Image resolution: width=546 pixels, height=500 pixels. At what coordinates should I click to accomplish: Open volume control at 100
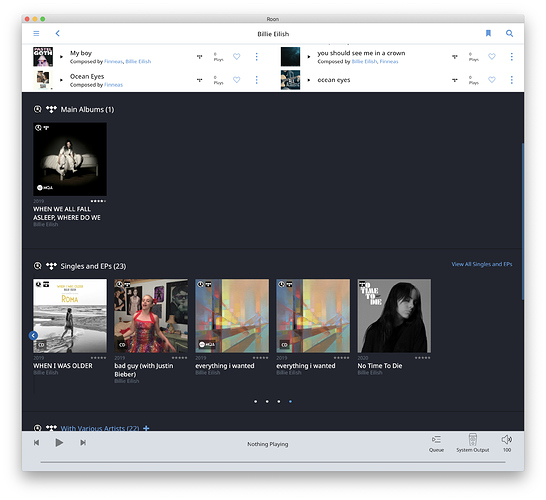click(507, 443)
